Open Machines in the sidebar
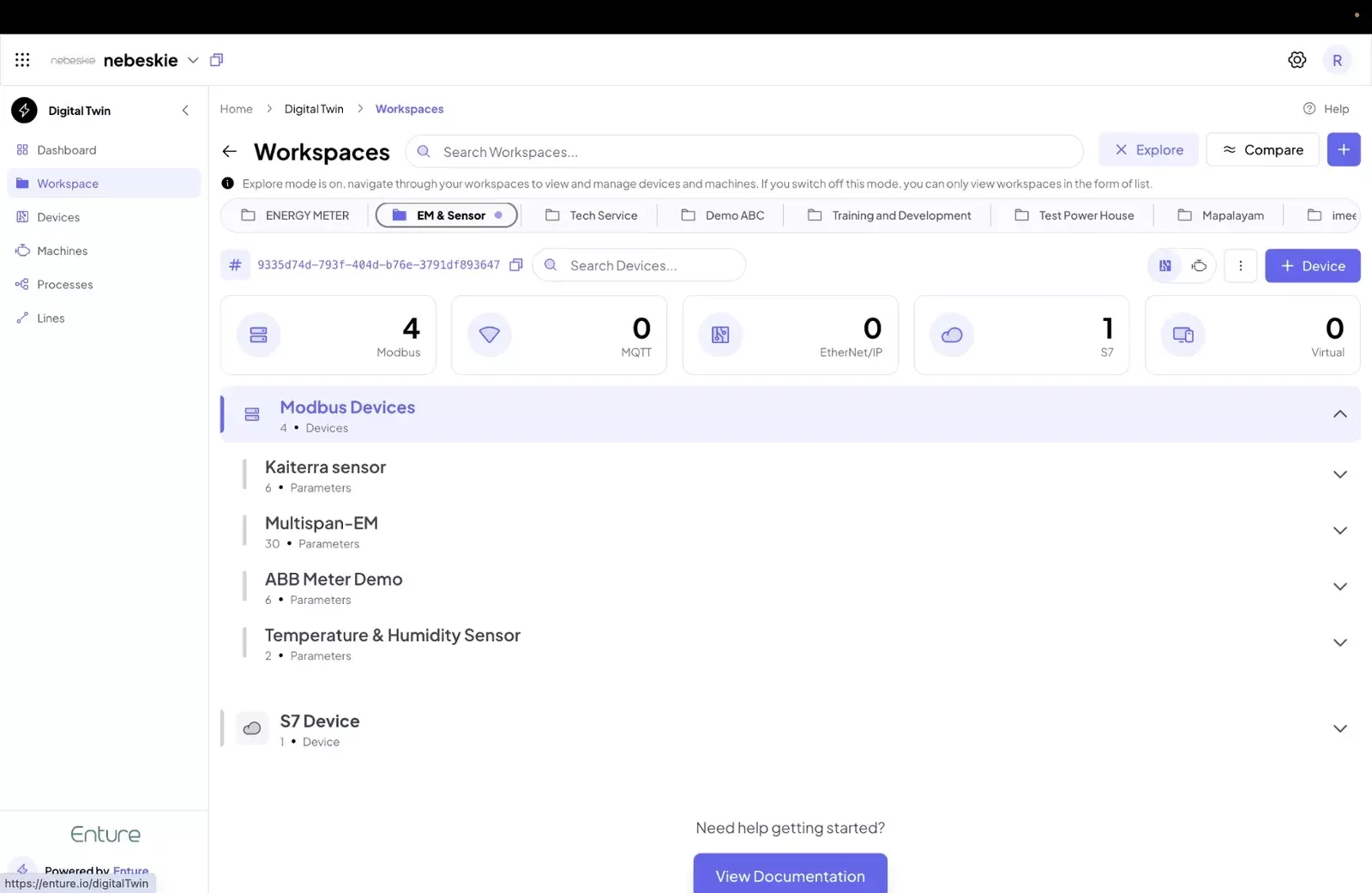 [62, 251]
